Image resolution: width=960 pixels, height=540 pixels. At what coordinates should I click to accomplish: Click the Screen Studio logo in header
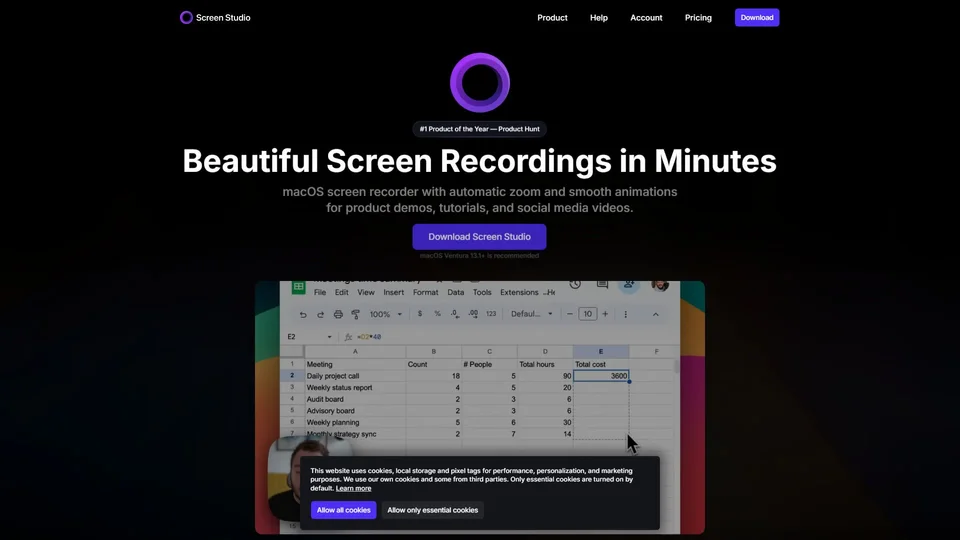(215, 18)
